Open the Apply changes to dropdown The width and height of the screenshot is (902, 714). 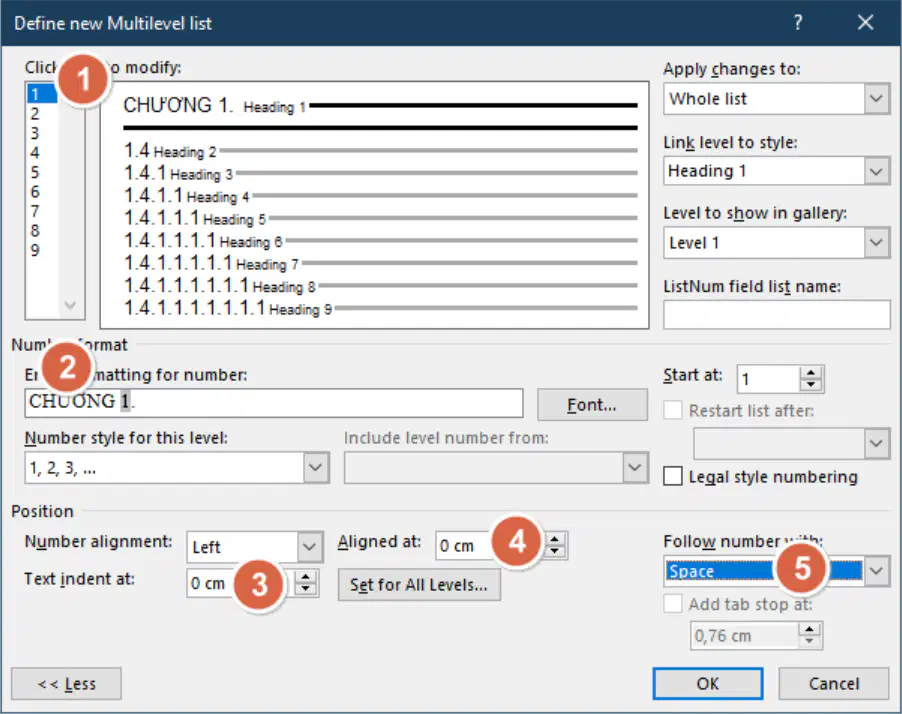tap(876, 98)
